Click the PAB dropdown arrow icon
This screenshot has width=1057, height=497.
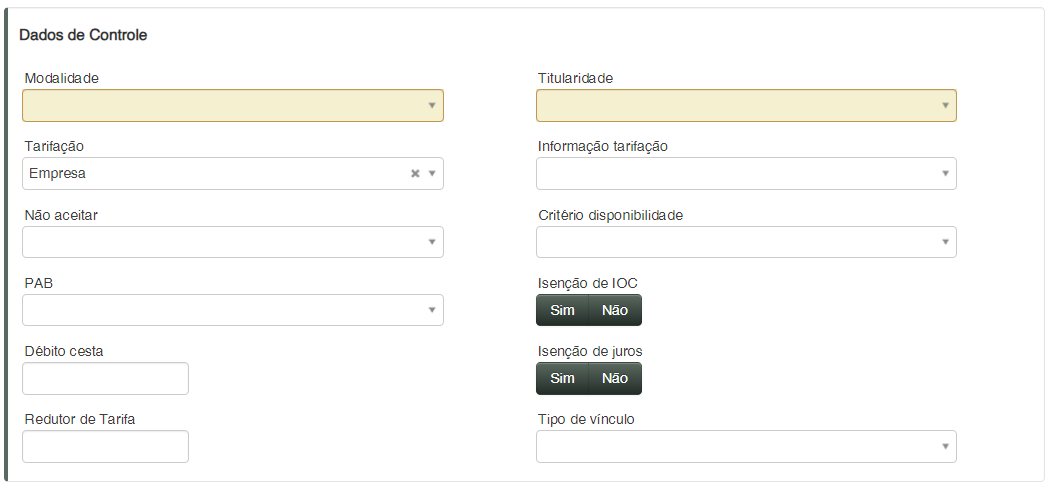point(432,310)
